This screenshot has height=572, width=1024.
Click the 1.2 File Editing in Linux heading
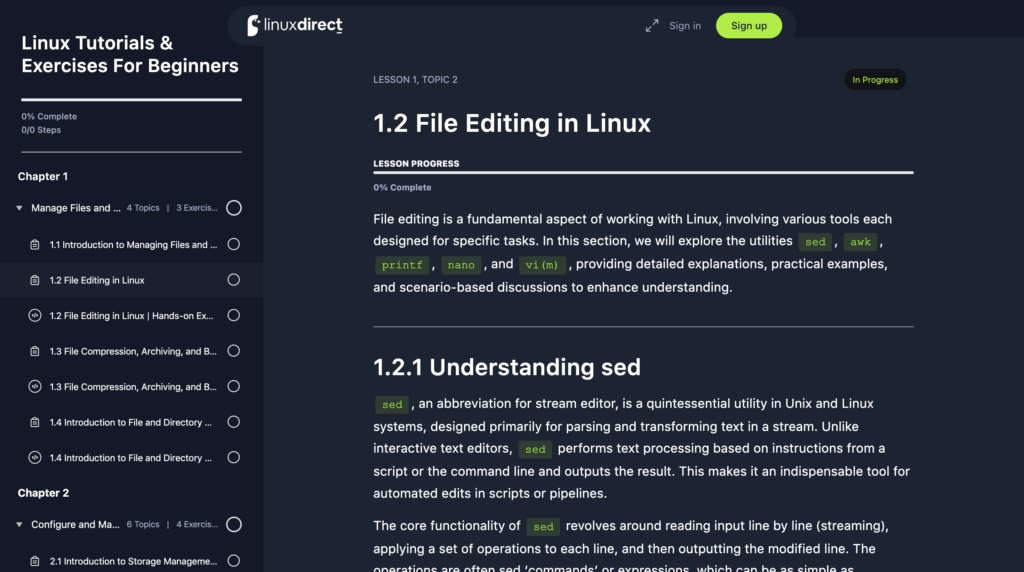[x=512, y=123]
